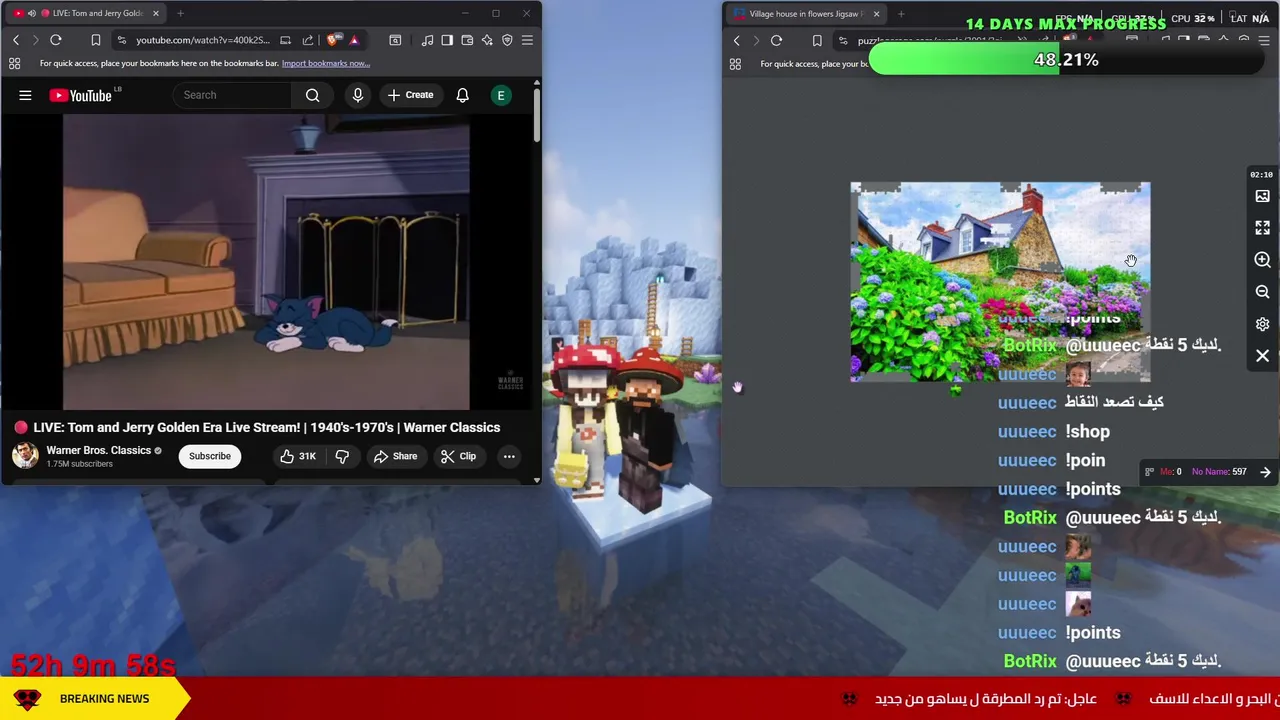Search by voice with the microphone icon
This screenshot has width=1280, height=720.
357,95
